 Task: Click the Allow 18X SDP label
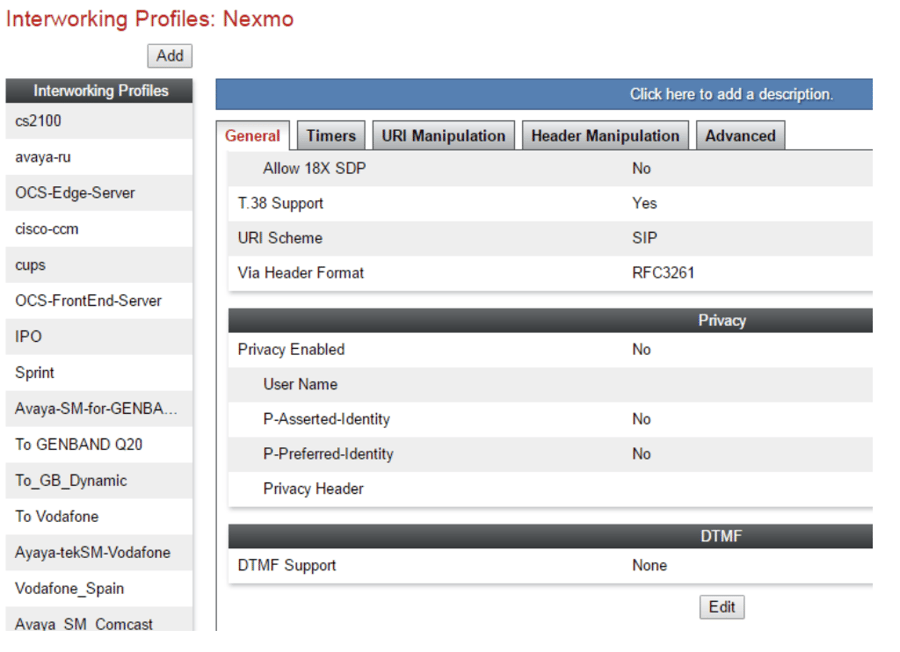(314, 168)
